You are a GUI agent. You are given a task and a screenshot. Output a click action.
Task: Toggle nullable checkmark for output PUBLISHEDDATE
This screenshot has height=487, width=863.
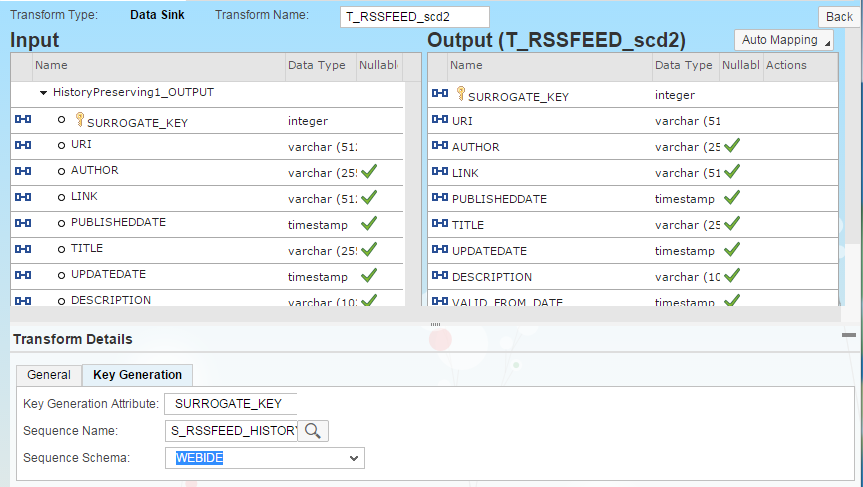click(732, 198)
